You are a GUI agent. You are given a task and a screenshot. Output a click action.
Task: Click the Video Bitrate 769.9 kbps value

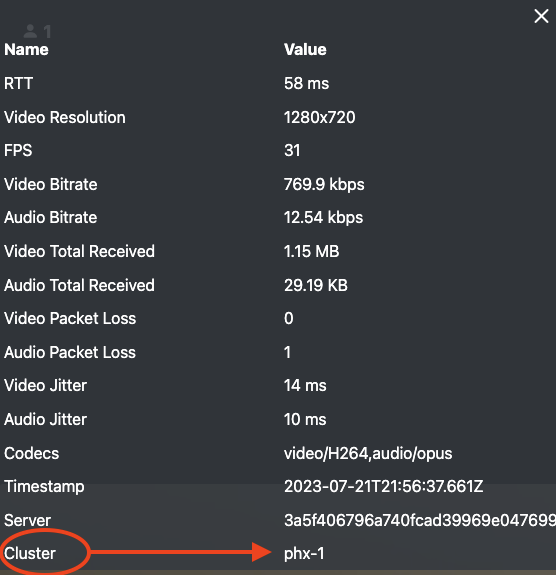[324, 184]
